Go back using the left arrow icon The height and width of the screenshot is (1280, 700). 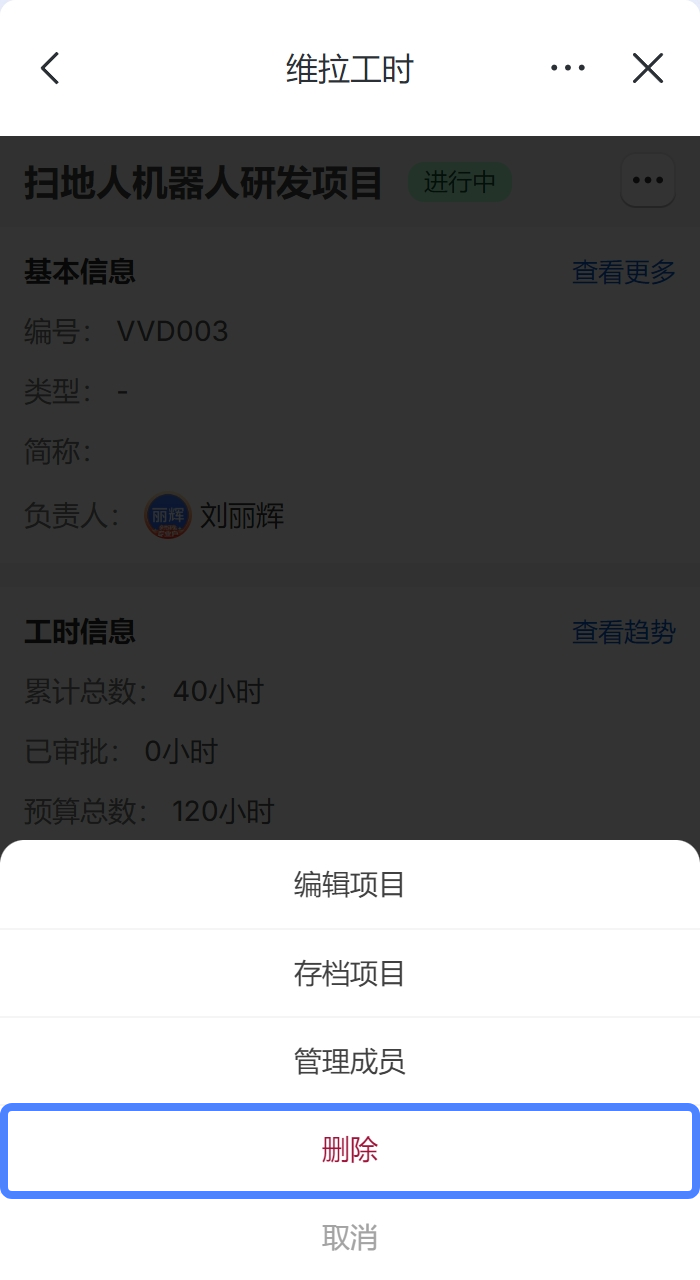pyautogui.click(x=49, y=68)
